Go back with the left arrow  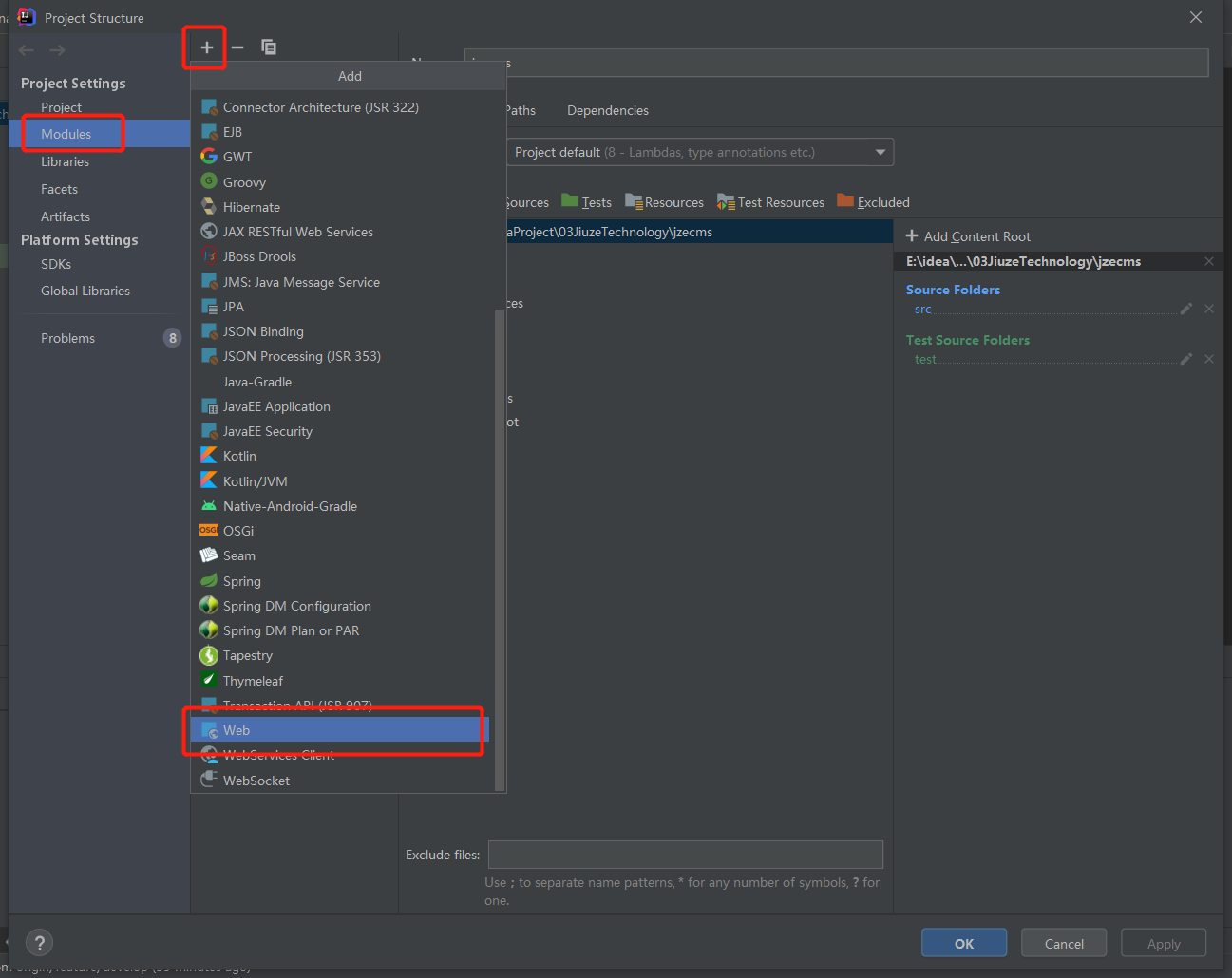[x=27, y=50]
